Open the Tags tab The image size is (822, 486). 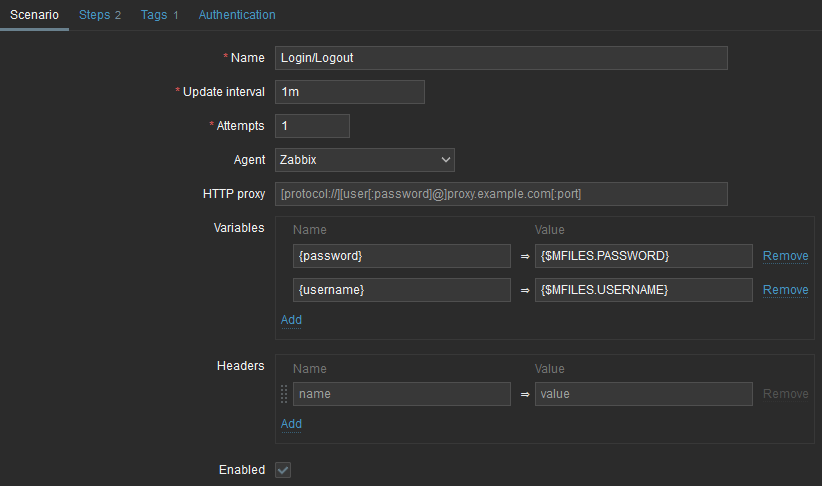pyautogui.click(x=159, y=15)
